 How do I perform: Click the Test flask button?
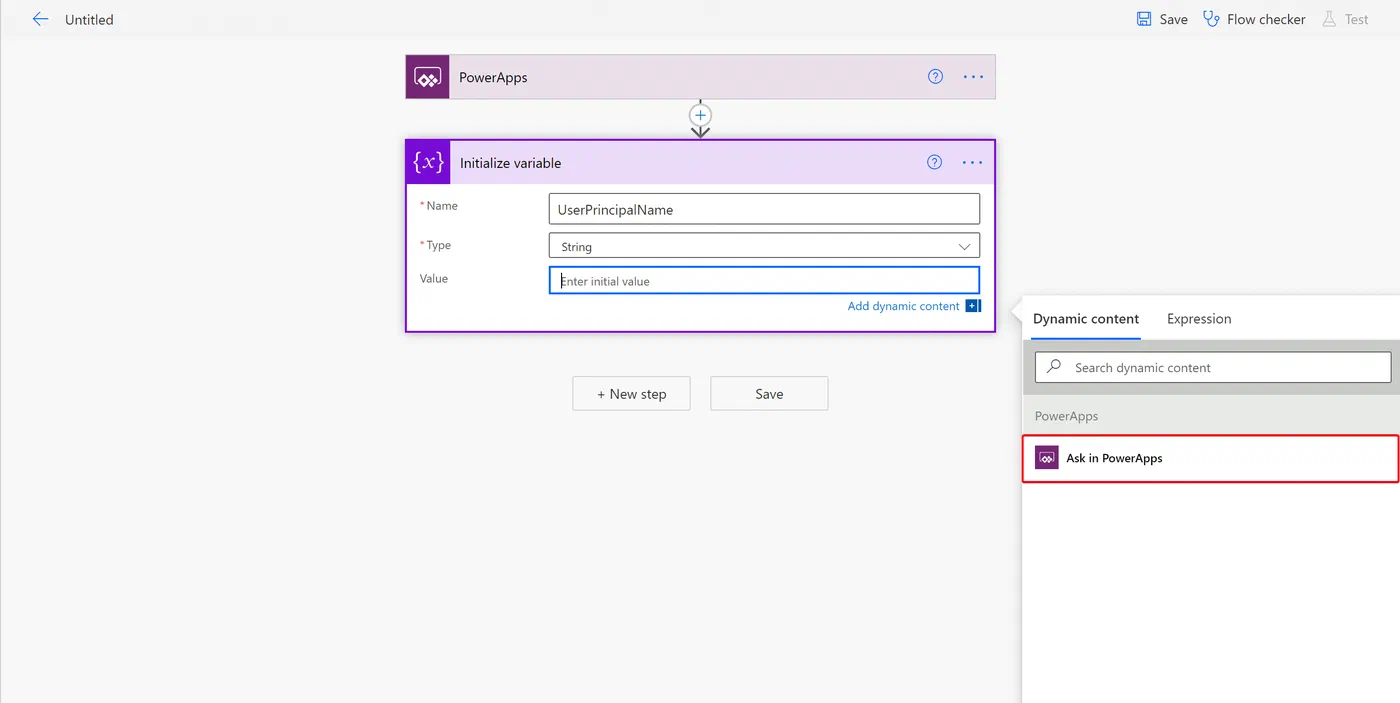pos(1345,19)
